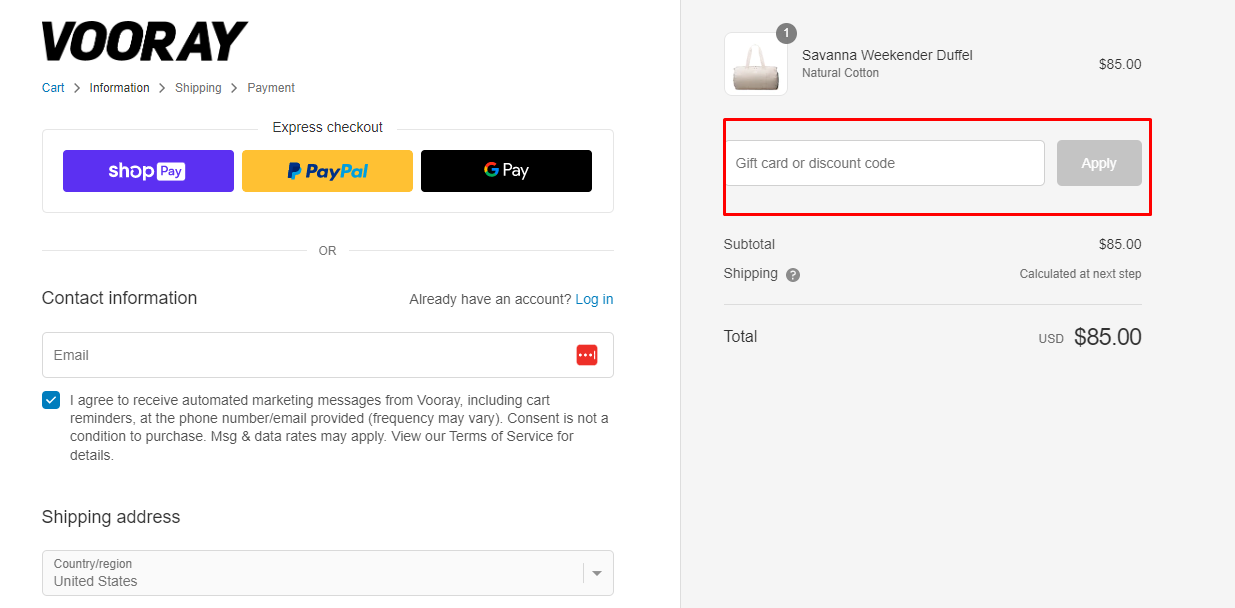Open Savanna Weekender Duffel product thumbnail
The width and height of the screenshot is (1235, 608).
pos(755,64)
